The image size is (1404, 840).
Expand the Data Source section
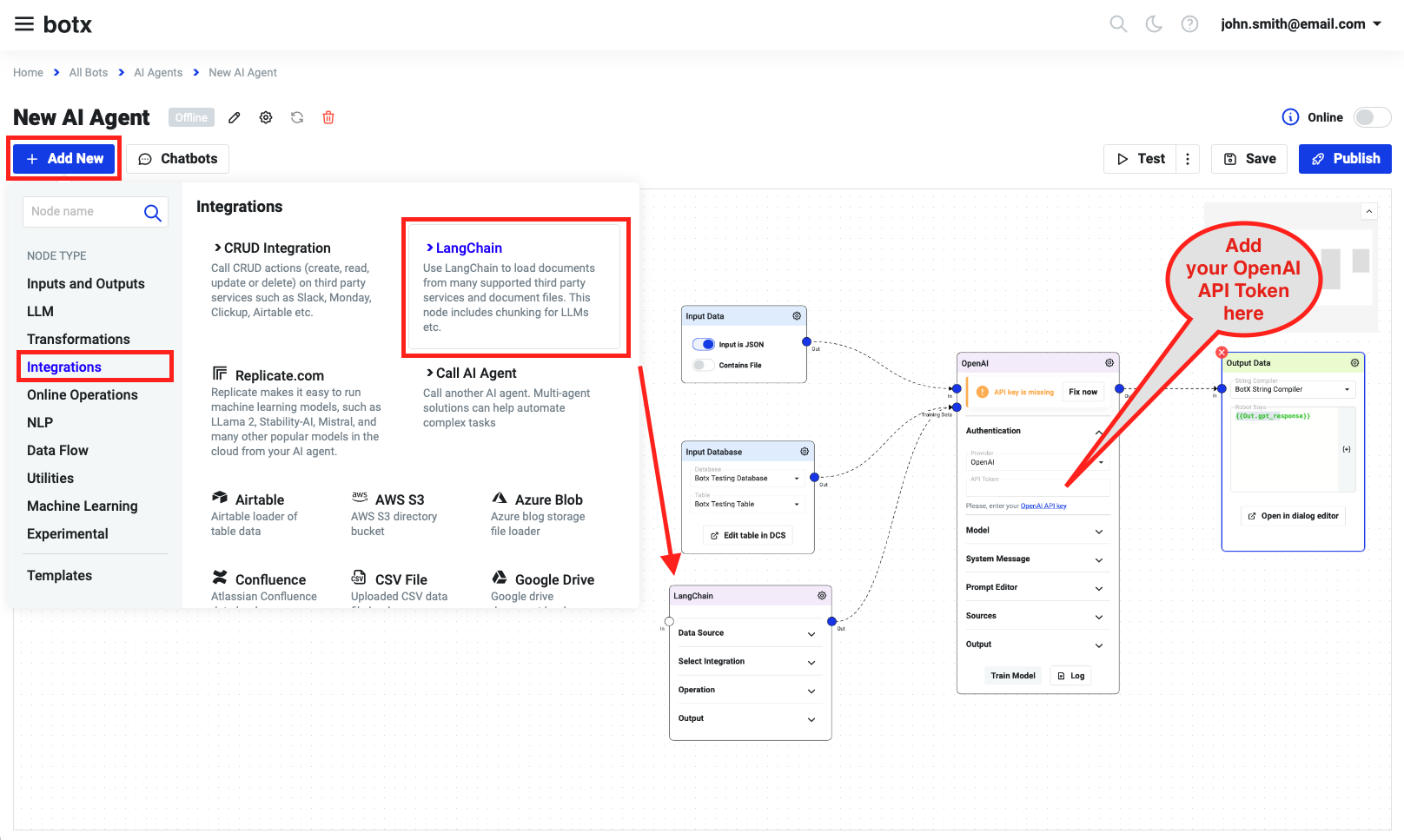pyautogui.click(x=745, y=633)
